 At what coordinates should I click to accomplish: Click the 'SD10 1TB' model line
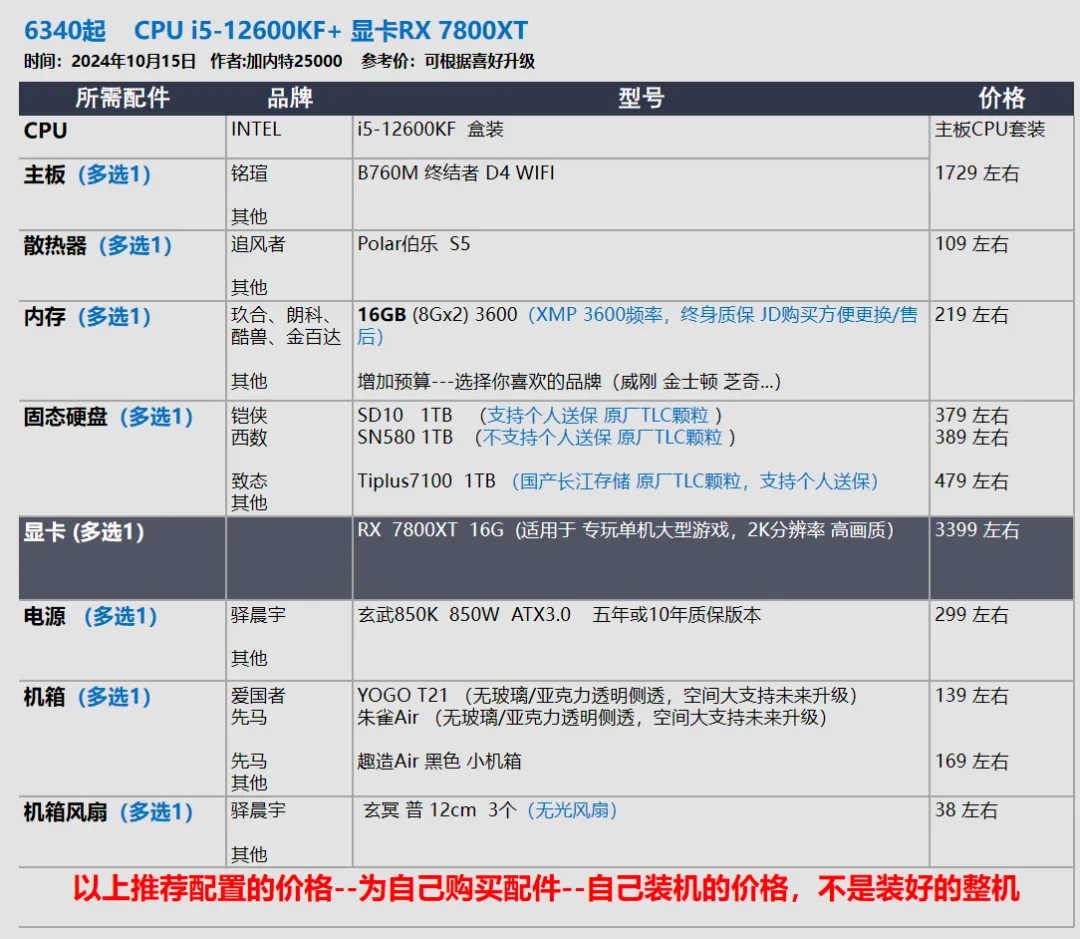coord(539,415)
